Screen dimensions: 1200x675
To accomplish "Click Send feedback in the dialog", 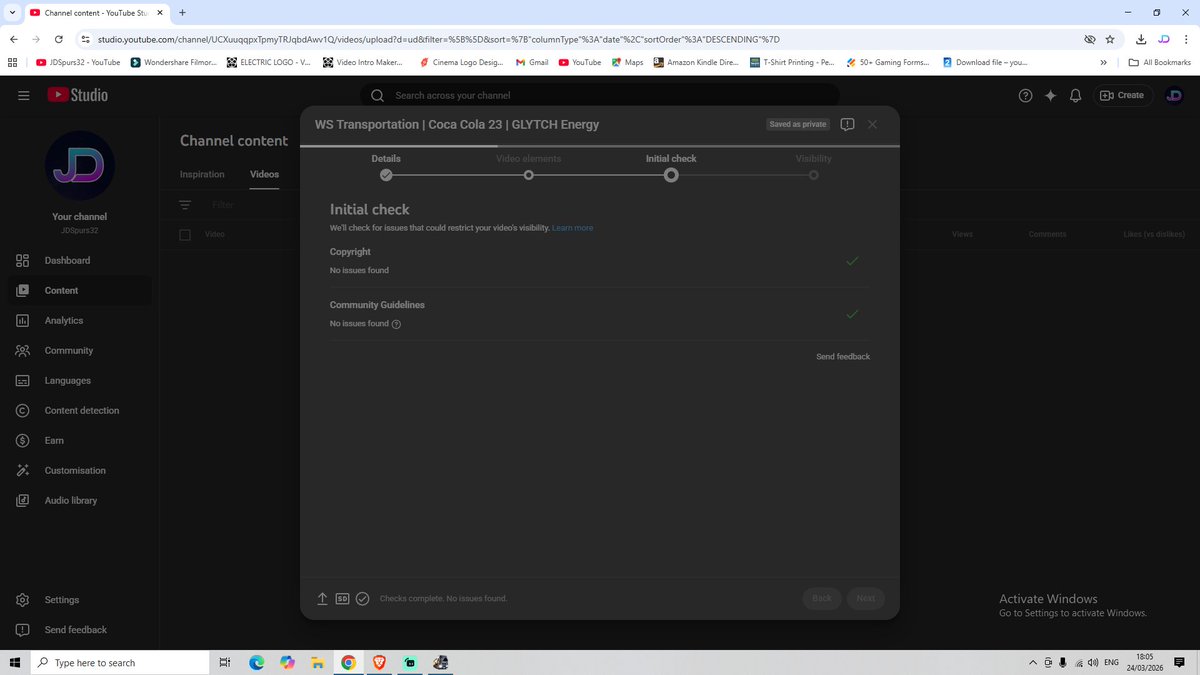I will [843, 357].
